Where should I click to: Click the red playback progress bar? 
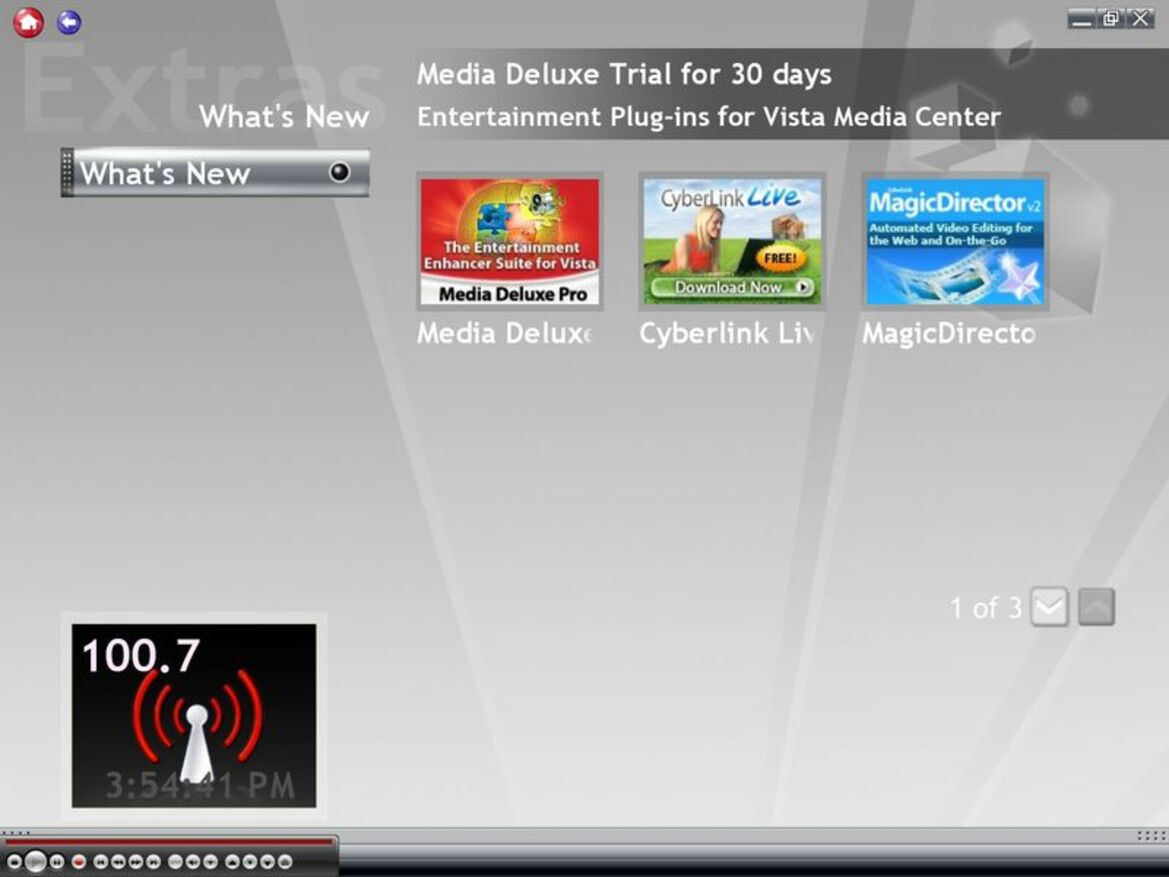(x=168, y=842)
